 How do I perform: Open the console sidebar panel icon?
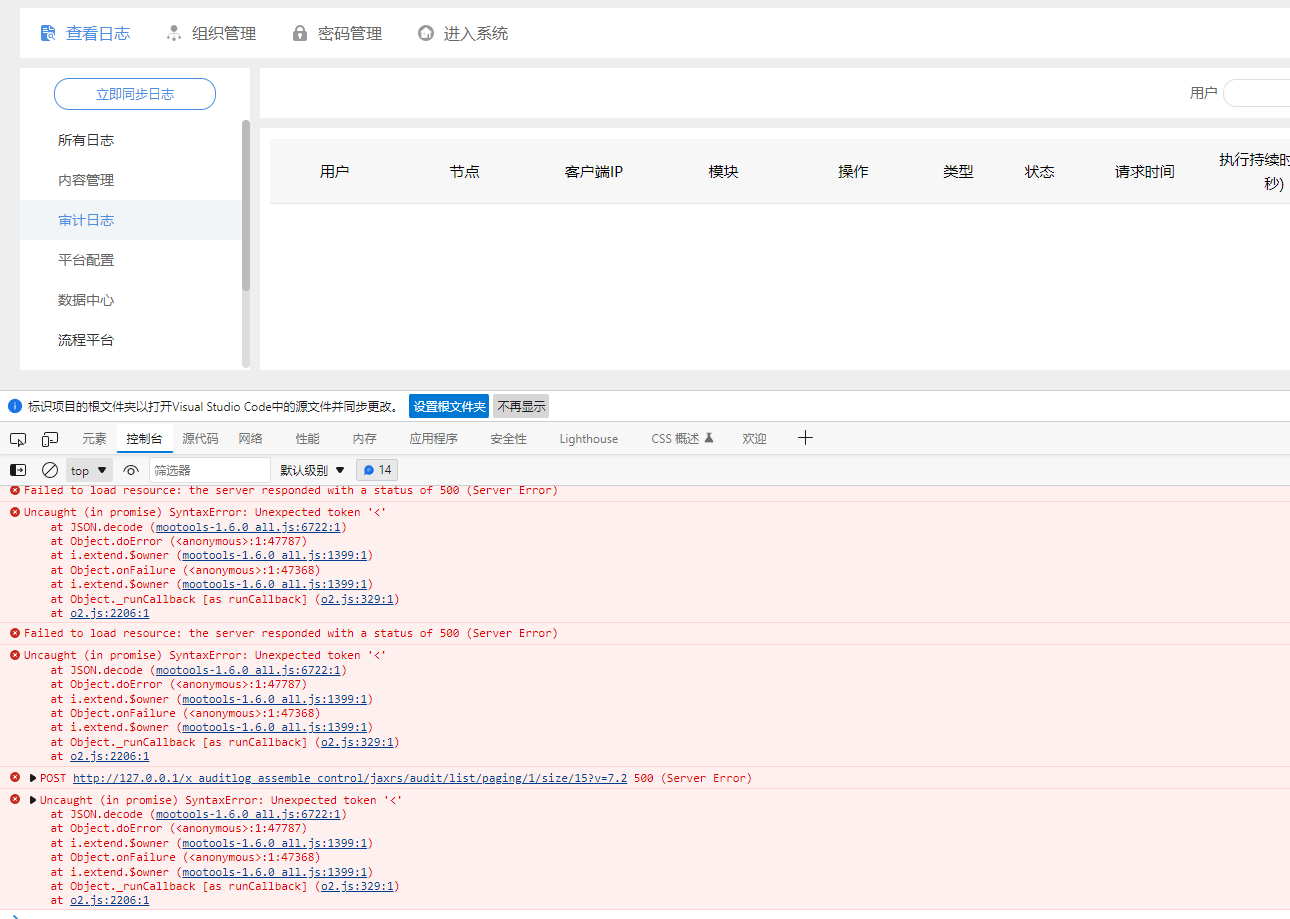(17, 469)
